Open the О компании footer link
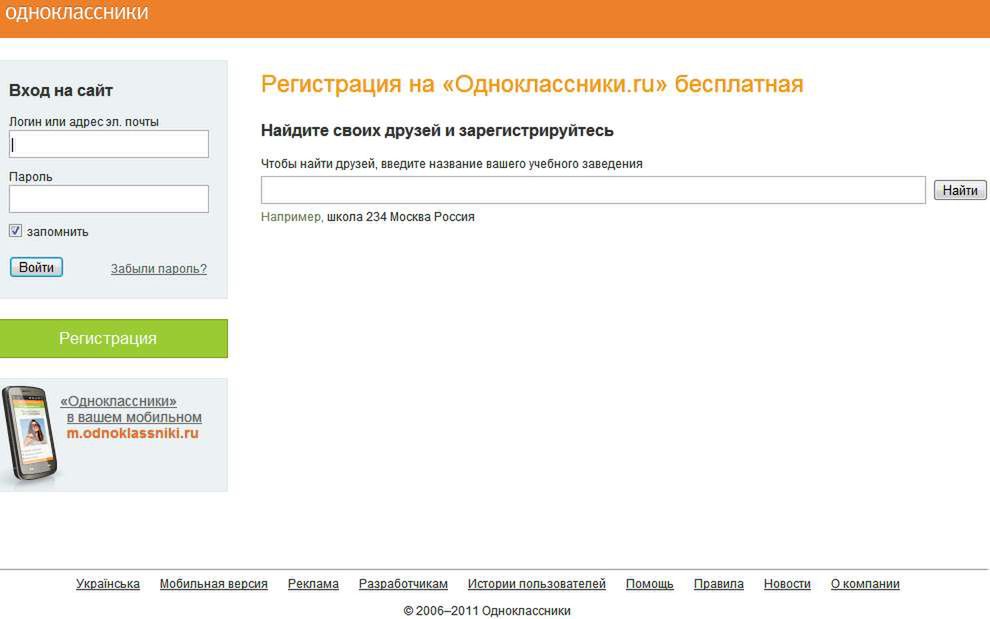Screen dimensions: 990x619 coord(865,584)
